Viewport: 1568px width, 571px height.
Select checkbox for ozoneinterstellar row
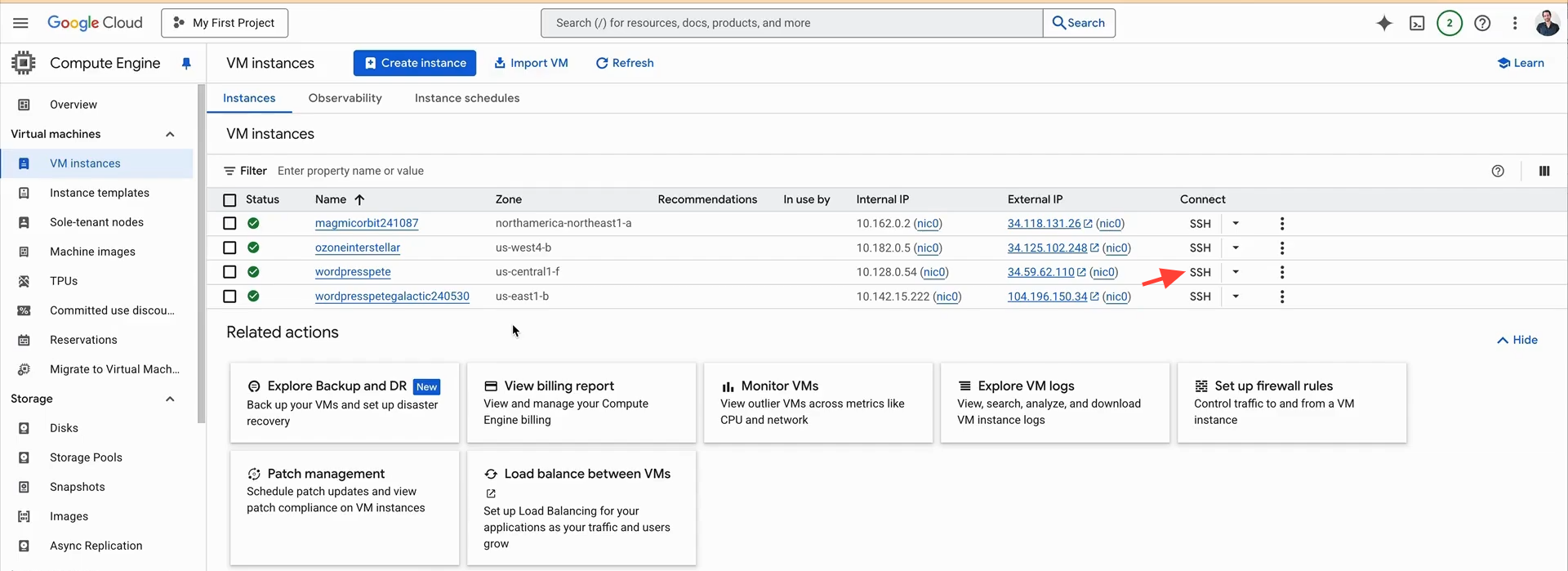(229, 248)
